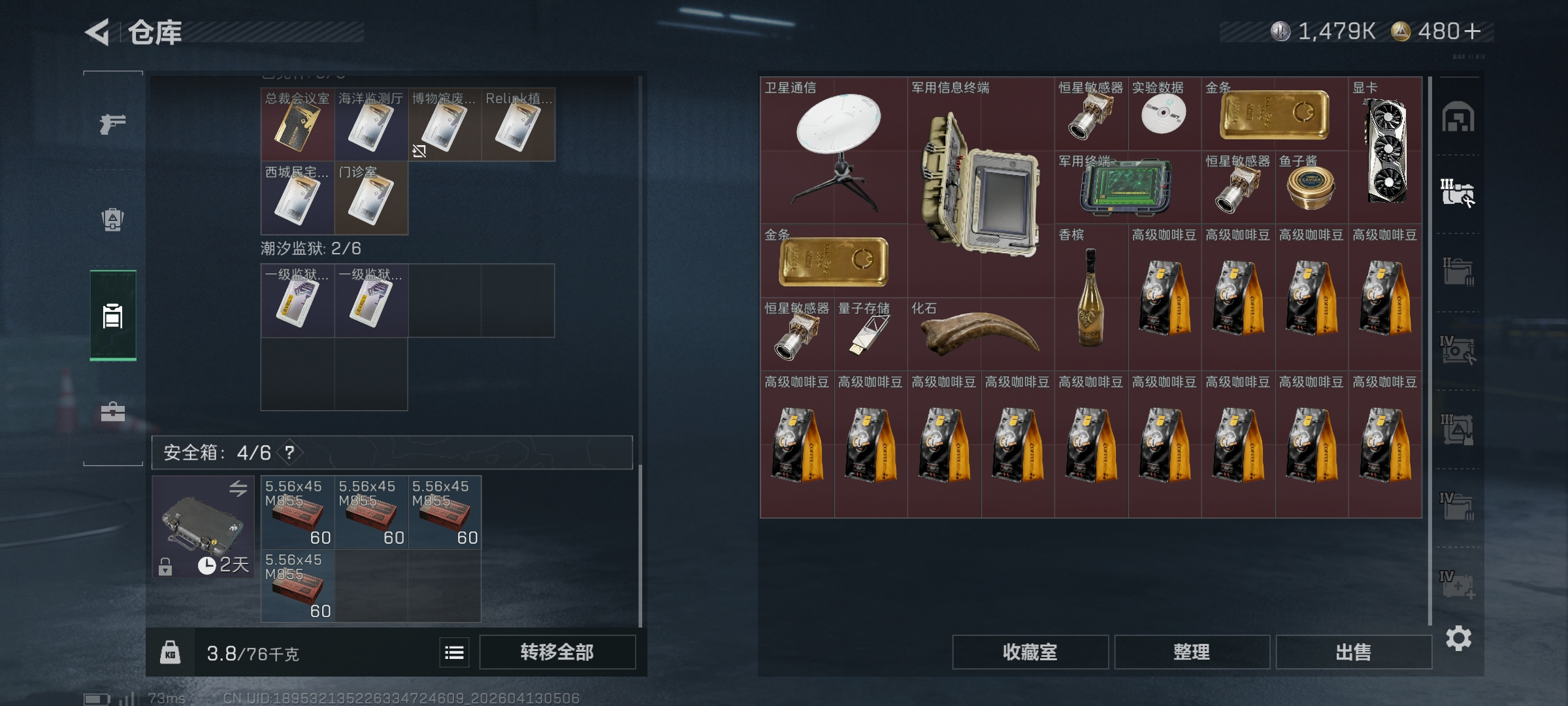
Task: Select the 显卡 graphics card item
Action: pos(1385,150)
